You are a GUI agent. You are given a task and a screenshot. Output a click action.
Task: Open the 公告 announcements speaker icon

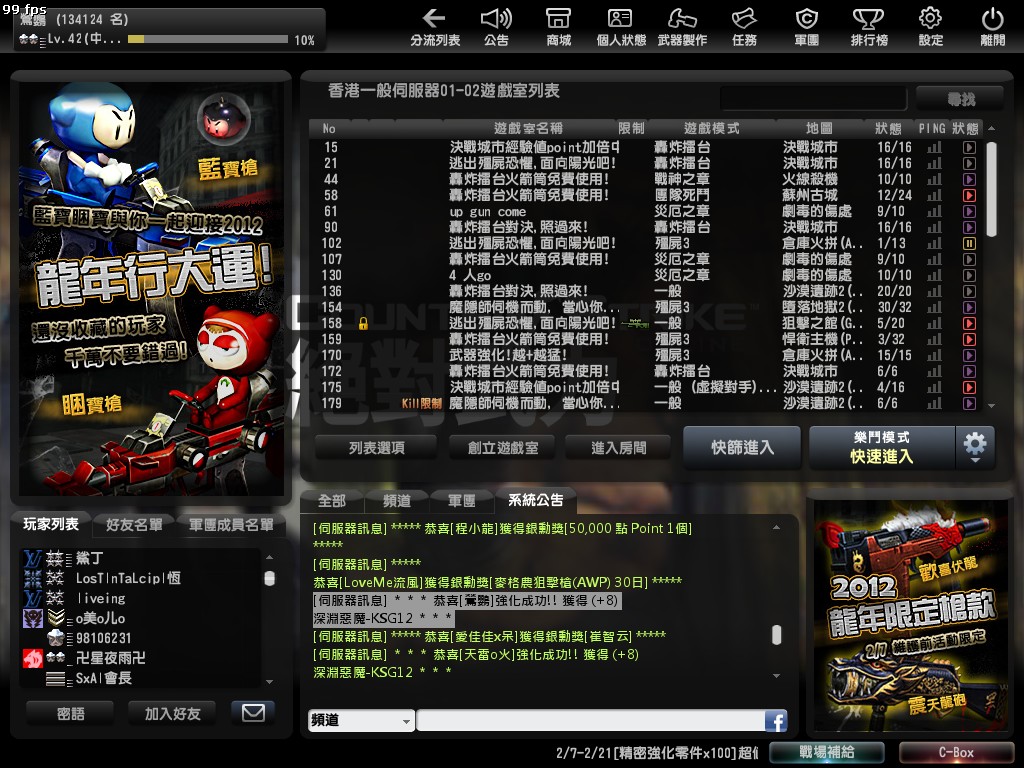point(496,20)
